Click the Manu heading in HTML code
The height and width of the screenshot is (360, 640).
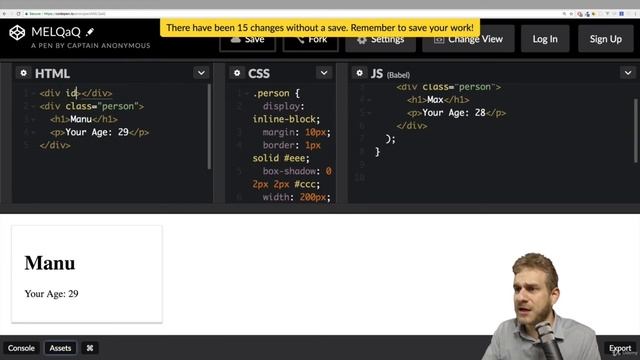click(81, 119)
